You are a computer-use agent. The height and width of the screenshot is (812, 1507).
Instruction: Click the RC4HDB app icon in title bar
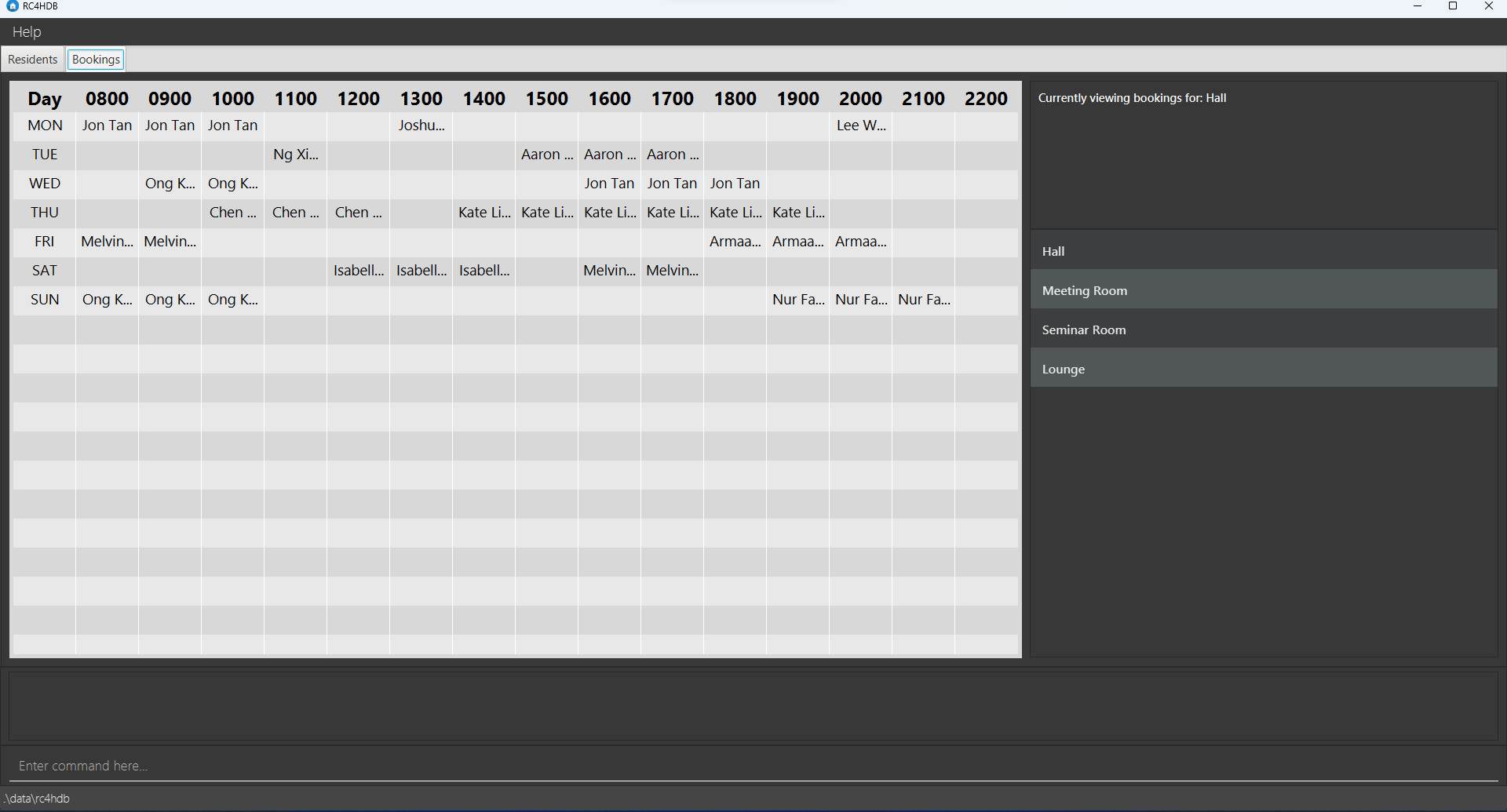click(12, 6)
